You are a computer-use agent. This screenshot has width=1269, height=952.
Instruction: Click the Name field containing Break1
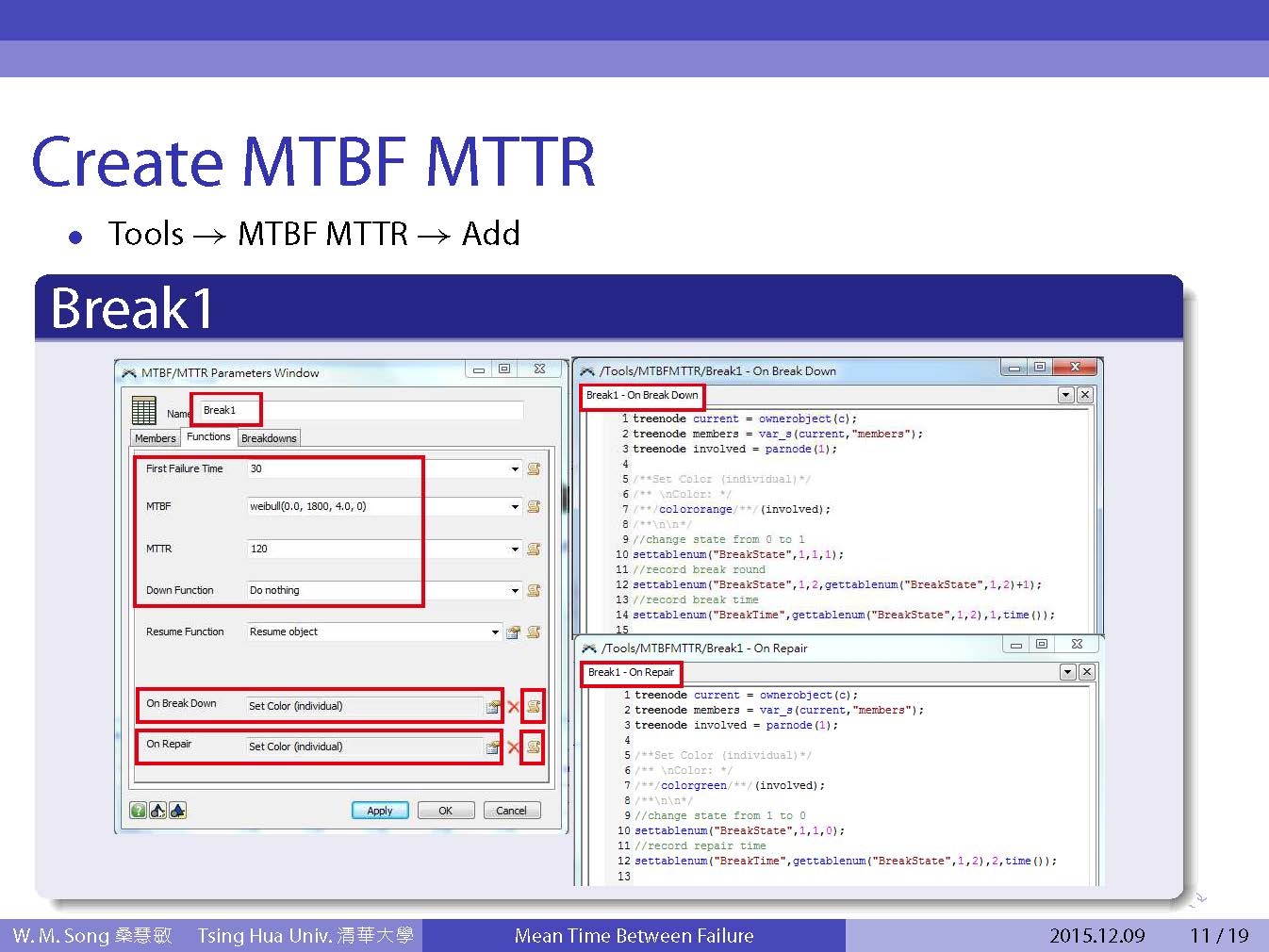(358, 410)
